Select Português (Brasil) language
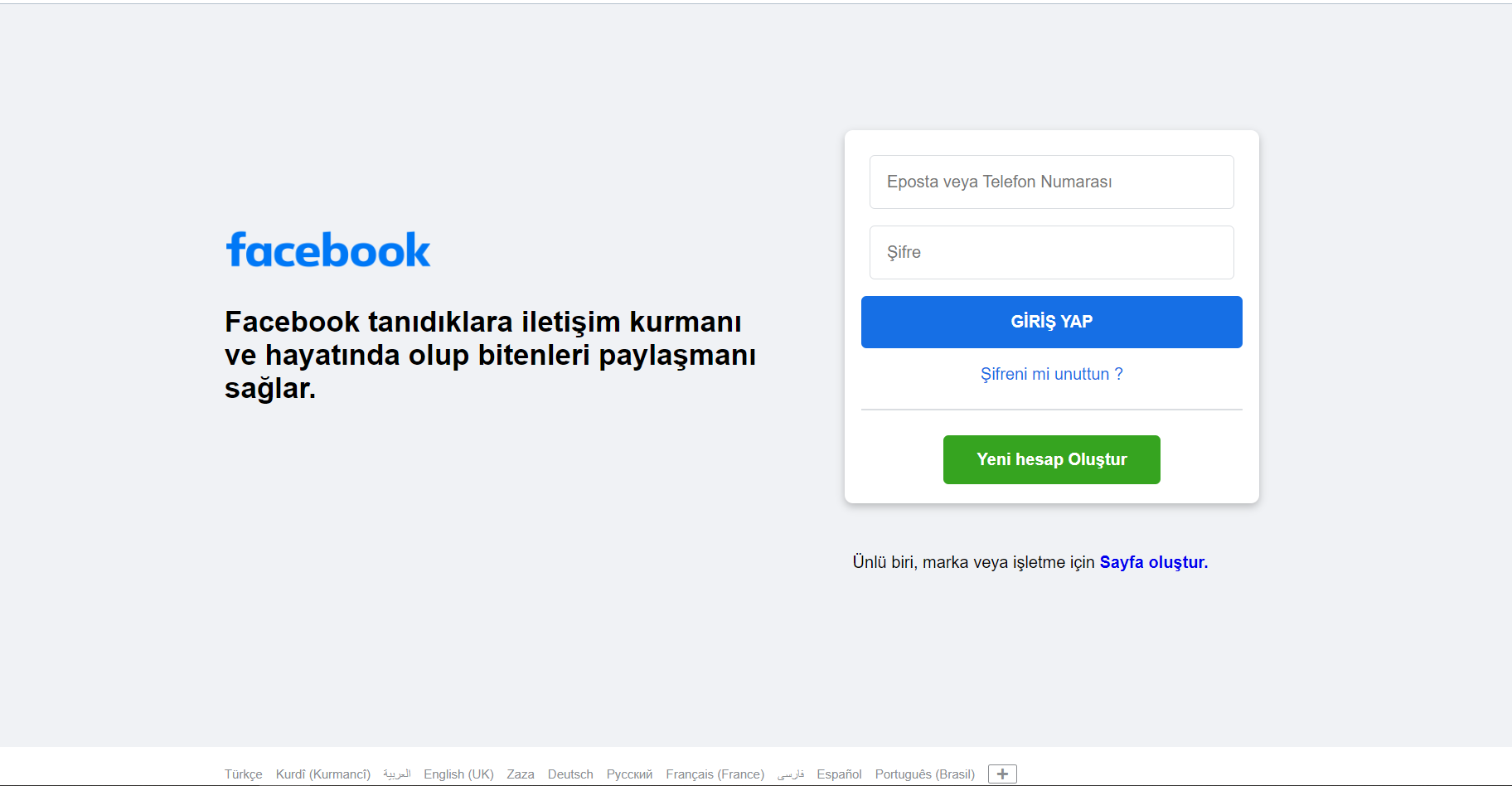 [924, 774]
